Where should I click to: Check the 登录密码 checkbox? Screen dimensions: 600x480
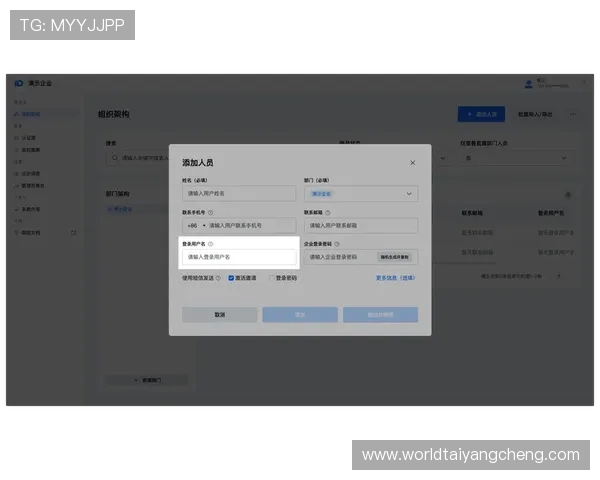tap(270, 278)
